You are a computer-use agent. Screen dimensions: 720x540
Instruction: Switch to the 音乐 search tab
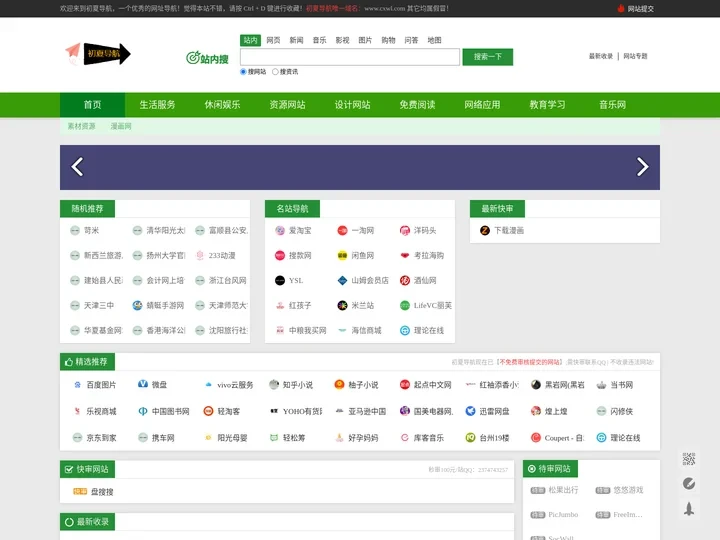point(319,40)
